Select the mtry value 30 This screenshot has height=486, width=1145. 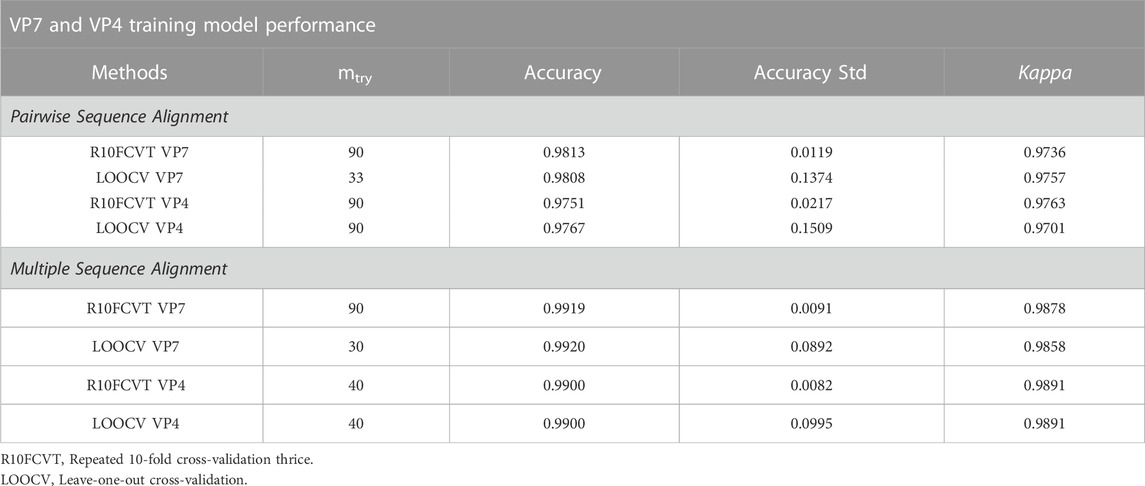[356, 347]
